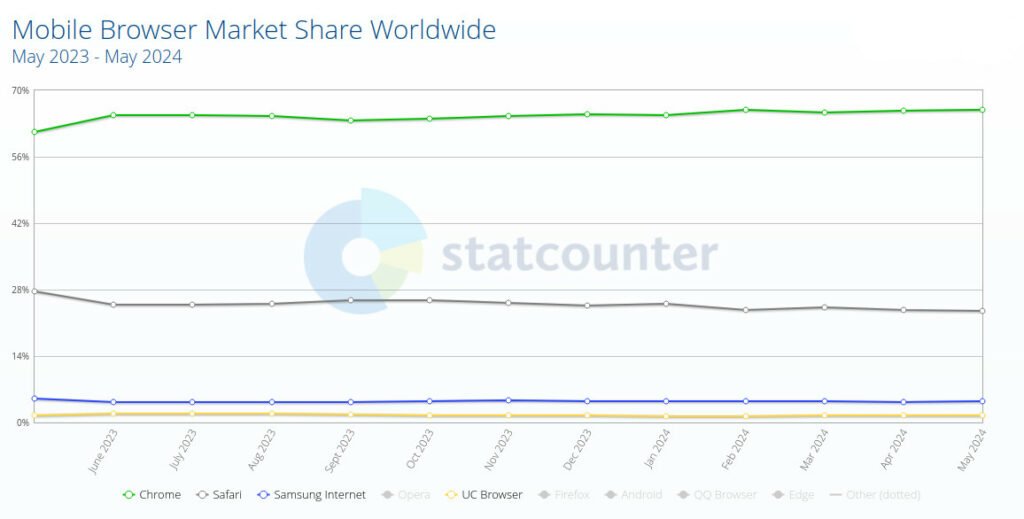1024x519 pixels.
Task: Click the UC Browser legend marker
Action: coord(450,495)
